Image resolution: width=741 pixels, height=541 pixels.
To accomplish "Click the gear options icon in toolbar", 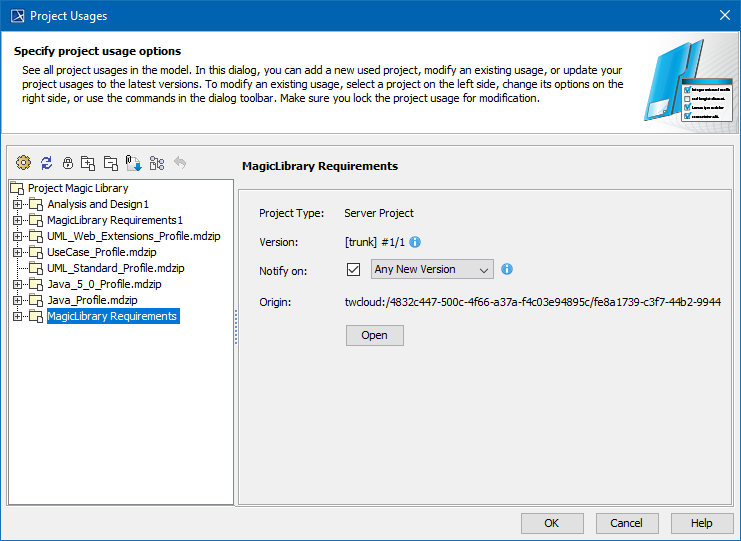I will point(24,162).
